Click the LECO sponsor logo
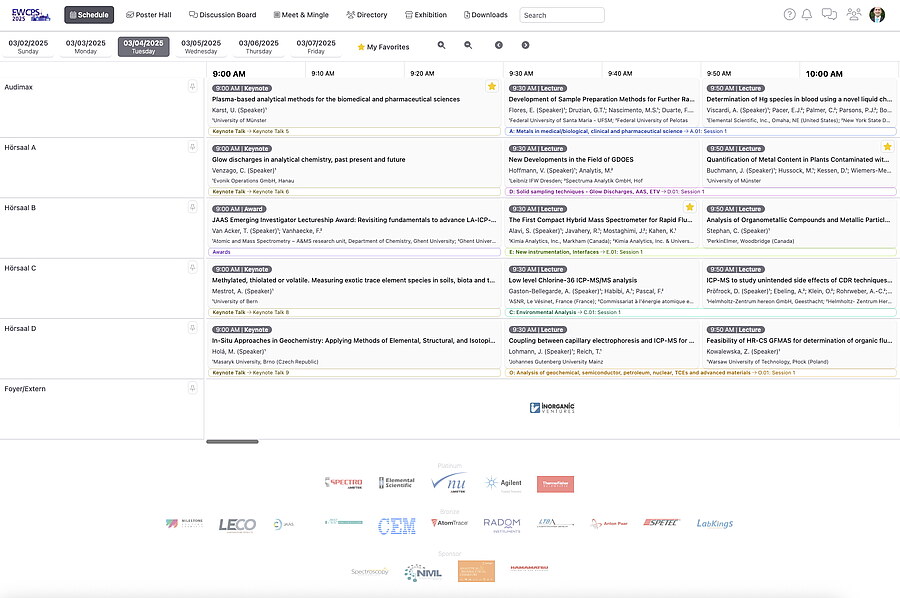 tap(237, 525)
